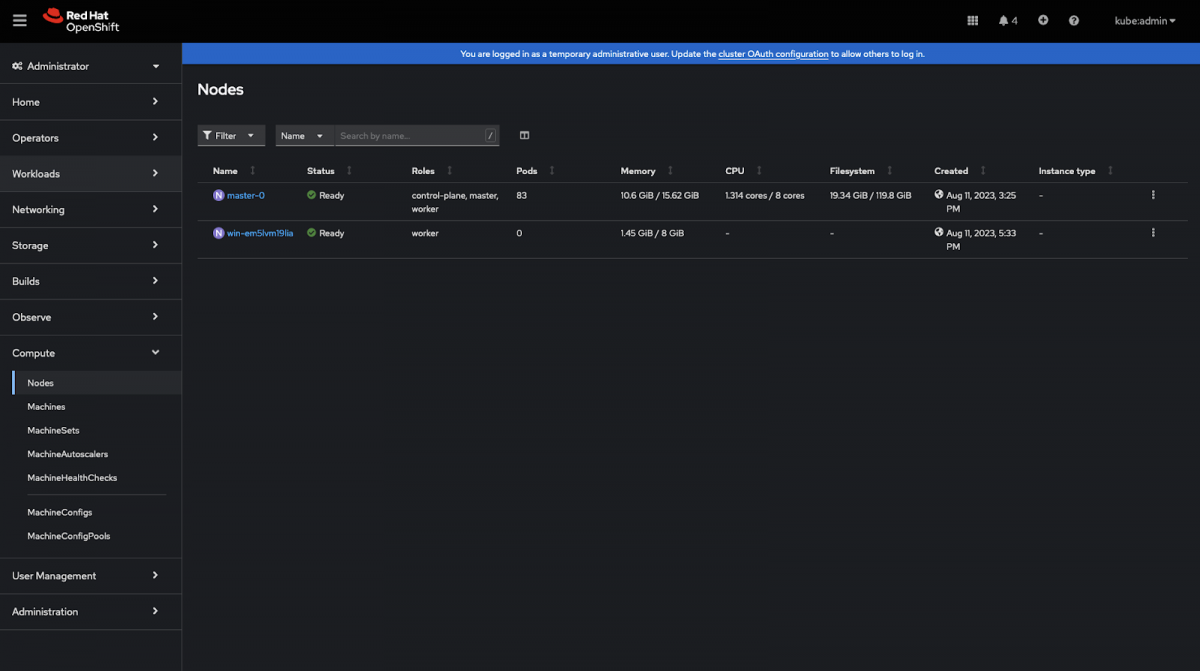The width and height of the screenshot is (1200, 671).
Task: Open the MachineConfigPools page
Action: point(68,535)
